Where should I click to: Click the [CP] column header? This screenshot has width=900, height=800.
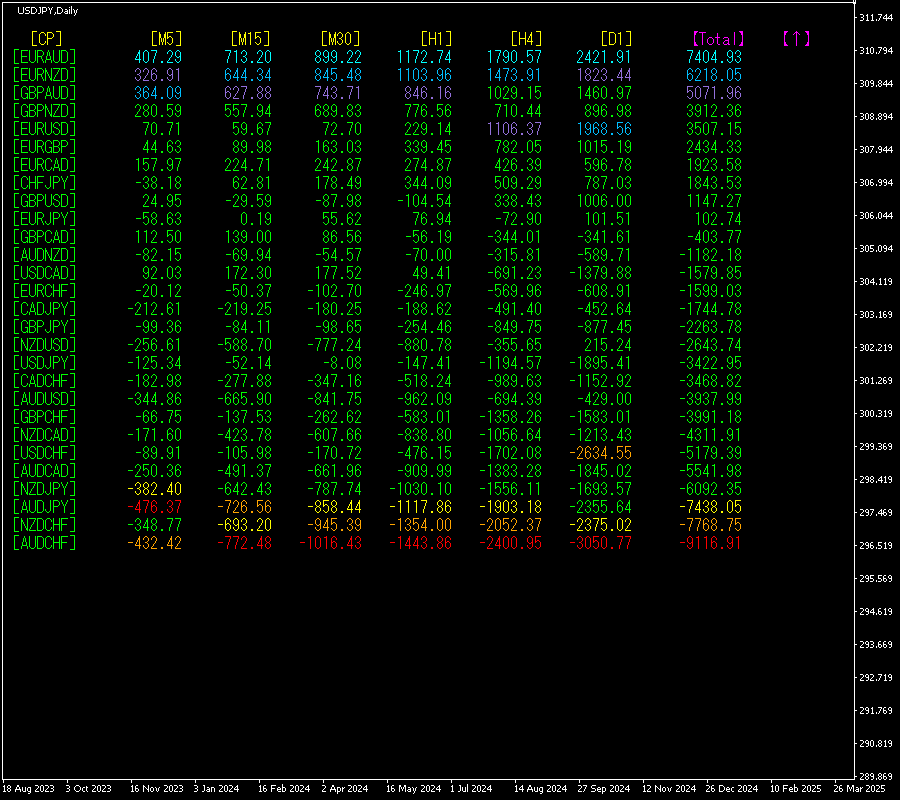(46, 39)
